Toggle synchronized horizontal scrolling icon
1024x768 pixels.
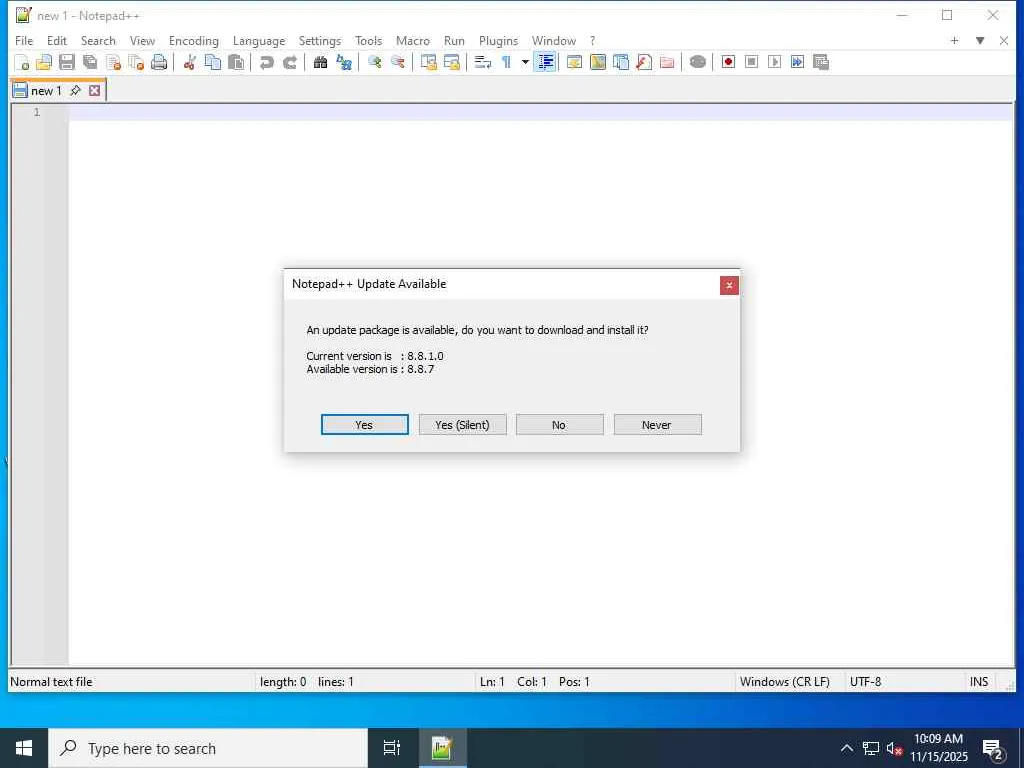[451, 63]
